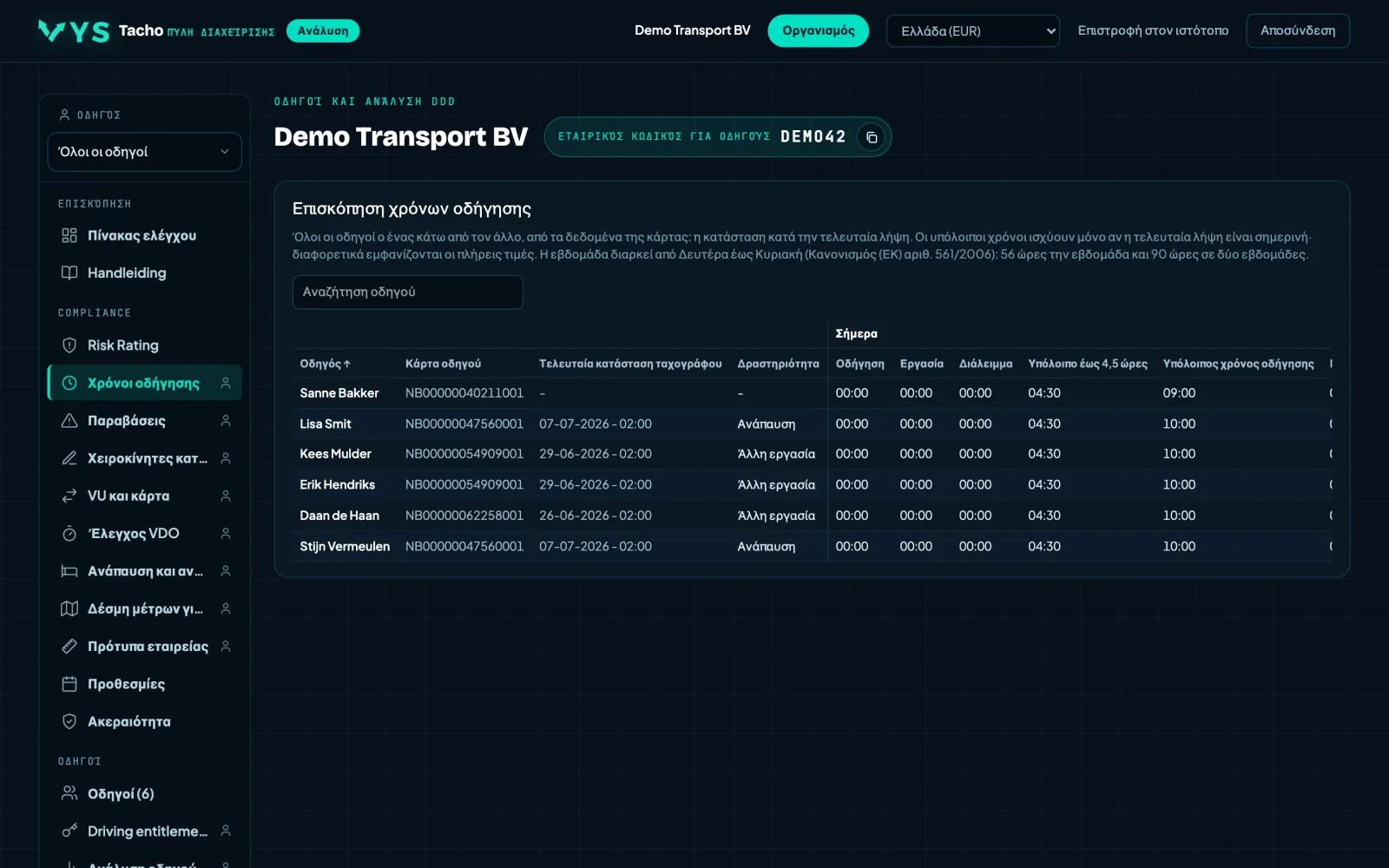Open the Όλοι οι οδηγοί driver dropdown
This screenshot has width=1389, height=868.
click(x=144, y=152)
